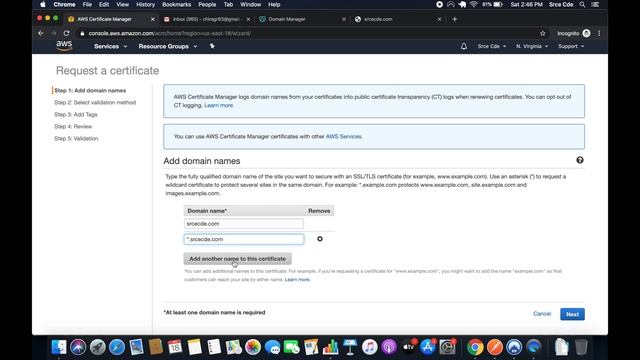Screen dimensions: 640x360
Task: Open the Support dropdown
Action: 571,47
